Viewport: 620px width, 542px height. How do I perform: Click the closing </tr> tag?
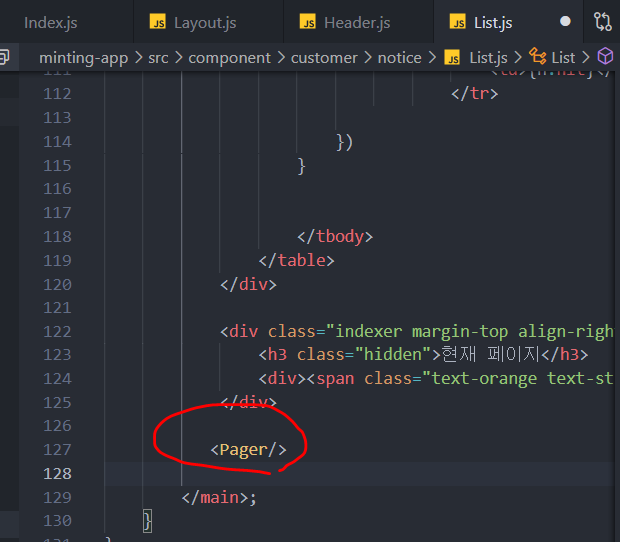[x=474, y=94]
